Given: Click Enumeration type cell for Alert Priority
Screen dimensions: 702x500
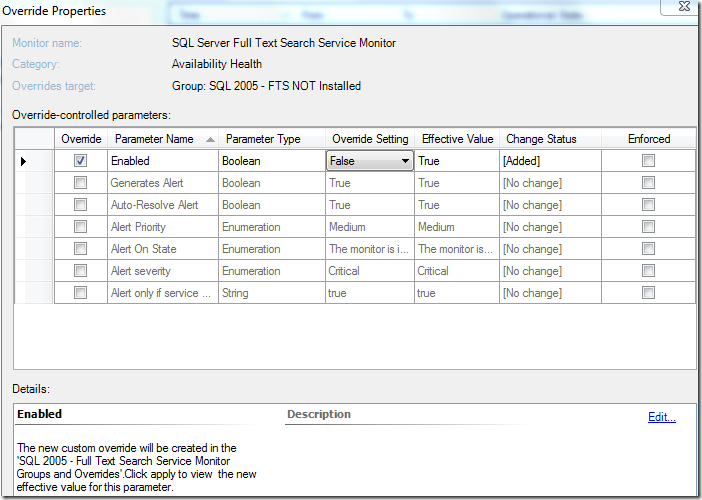Looking at the screenshot, I should (272, 226).
